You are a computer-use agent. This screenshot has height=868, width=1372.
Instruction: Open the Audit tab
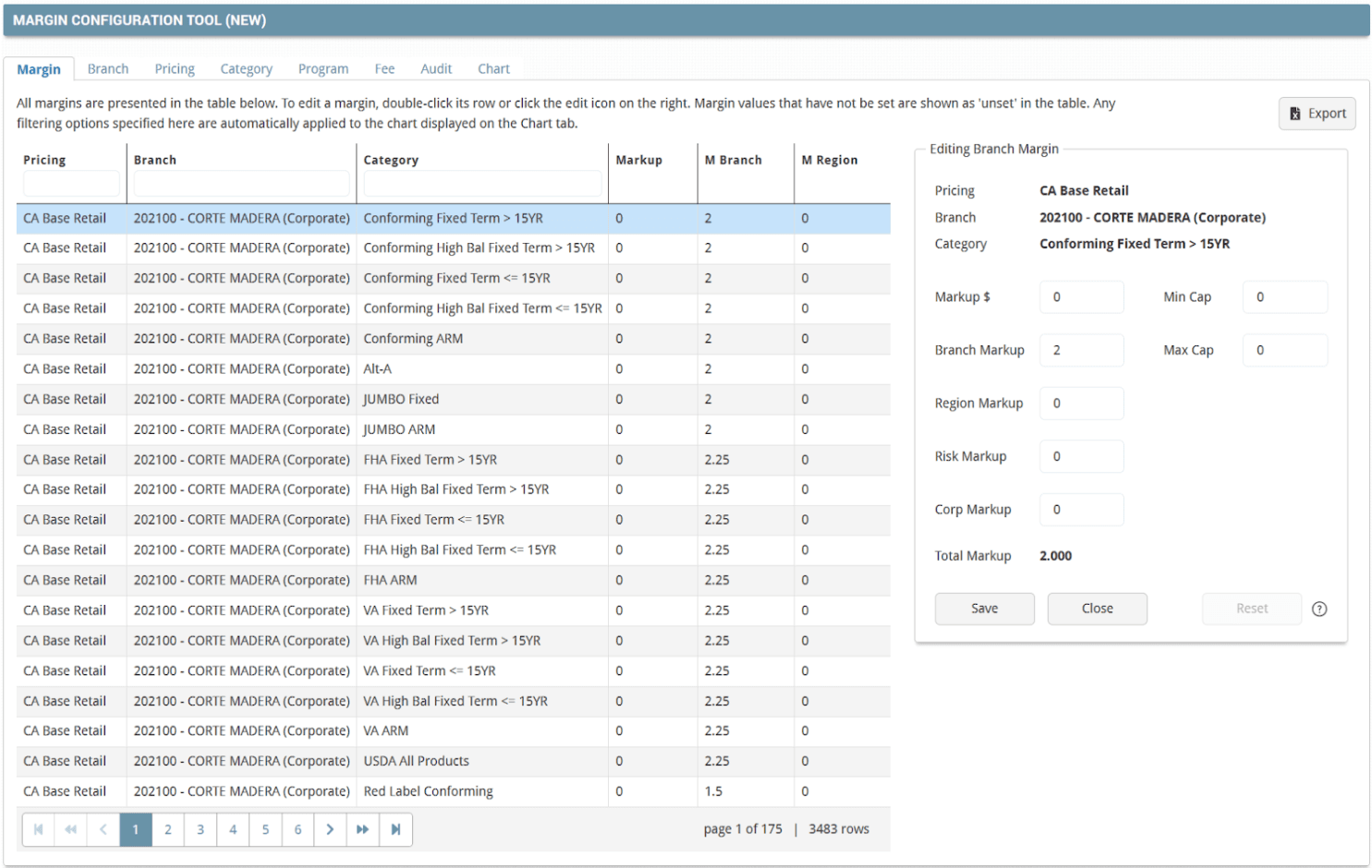[436, 68]
